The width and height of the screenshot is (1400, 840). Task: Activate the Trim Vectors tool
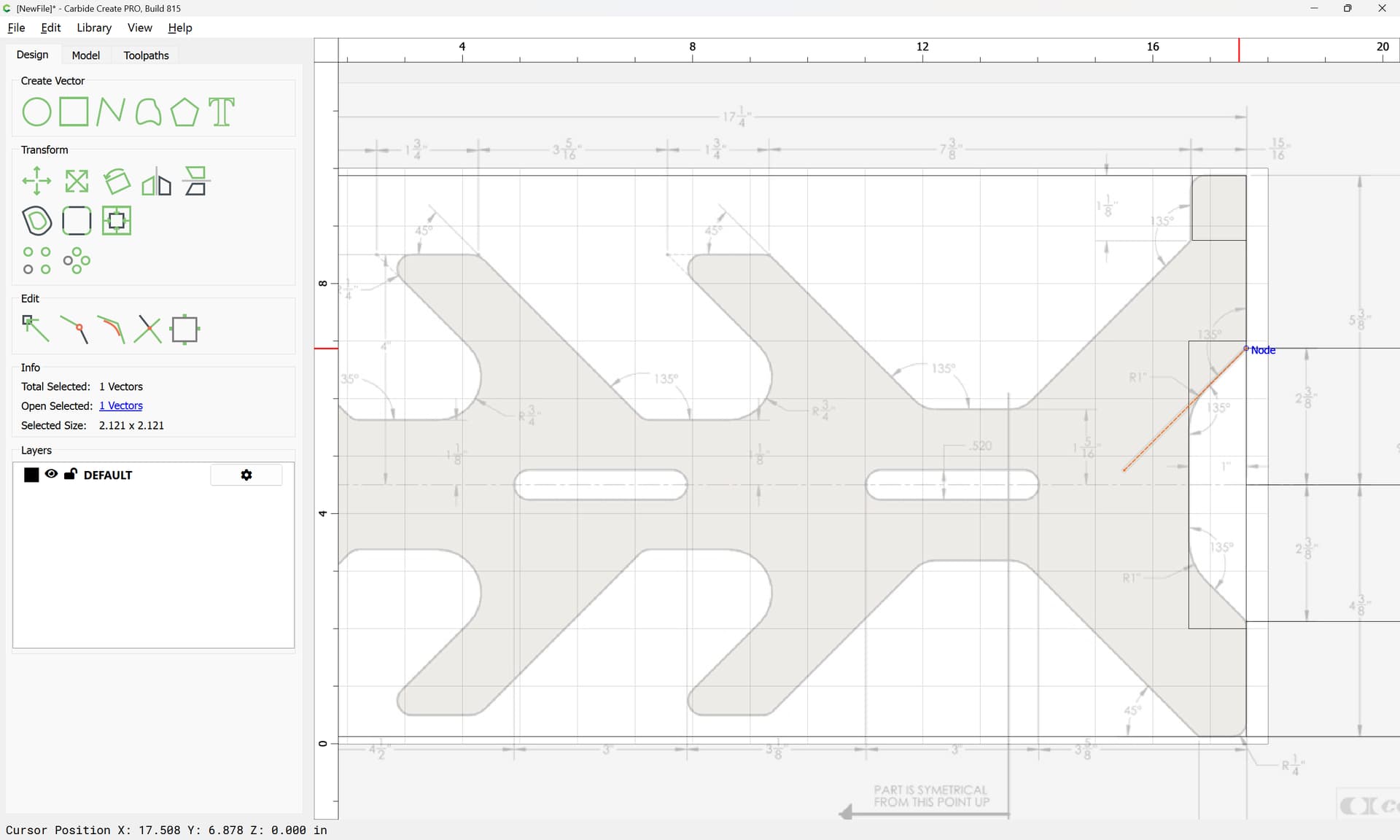pos(74,330)
